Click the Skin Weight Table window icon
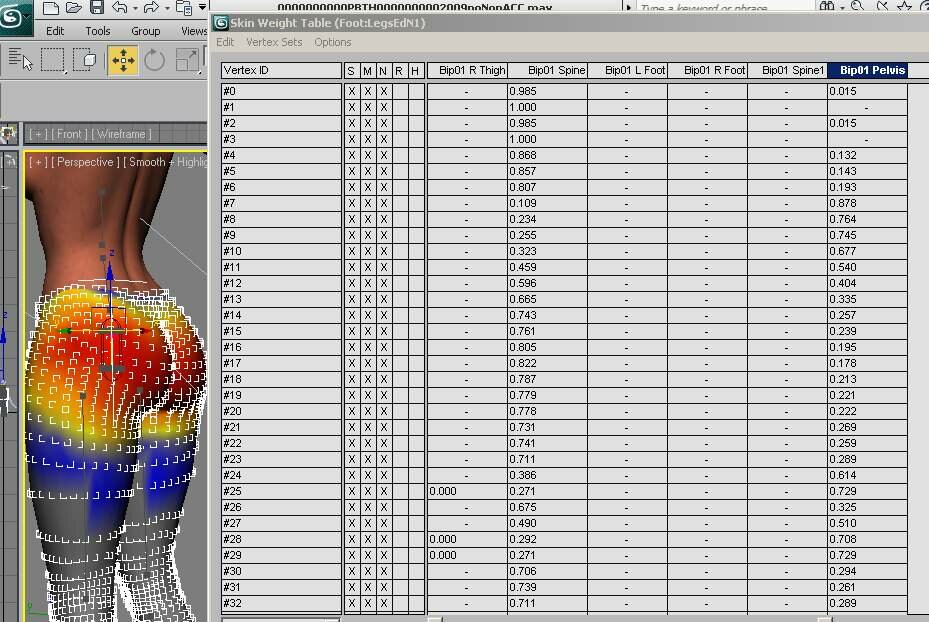929x622 pixels. pos(221,23)
